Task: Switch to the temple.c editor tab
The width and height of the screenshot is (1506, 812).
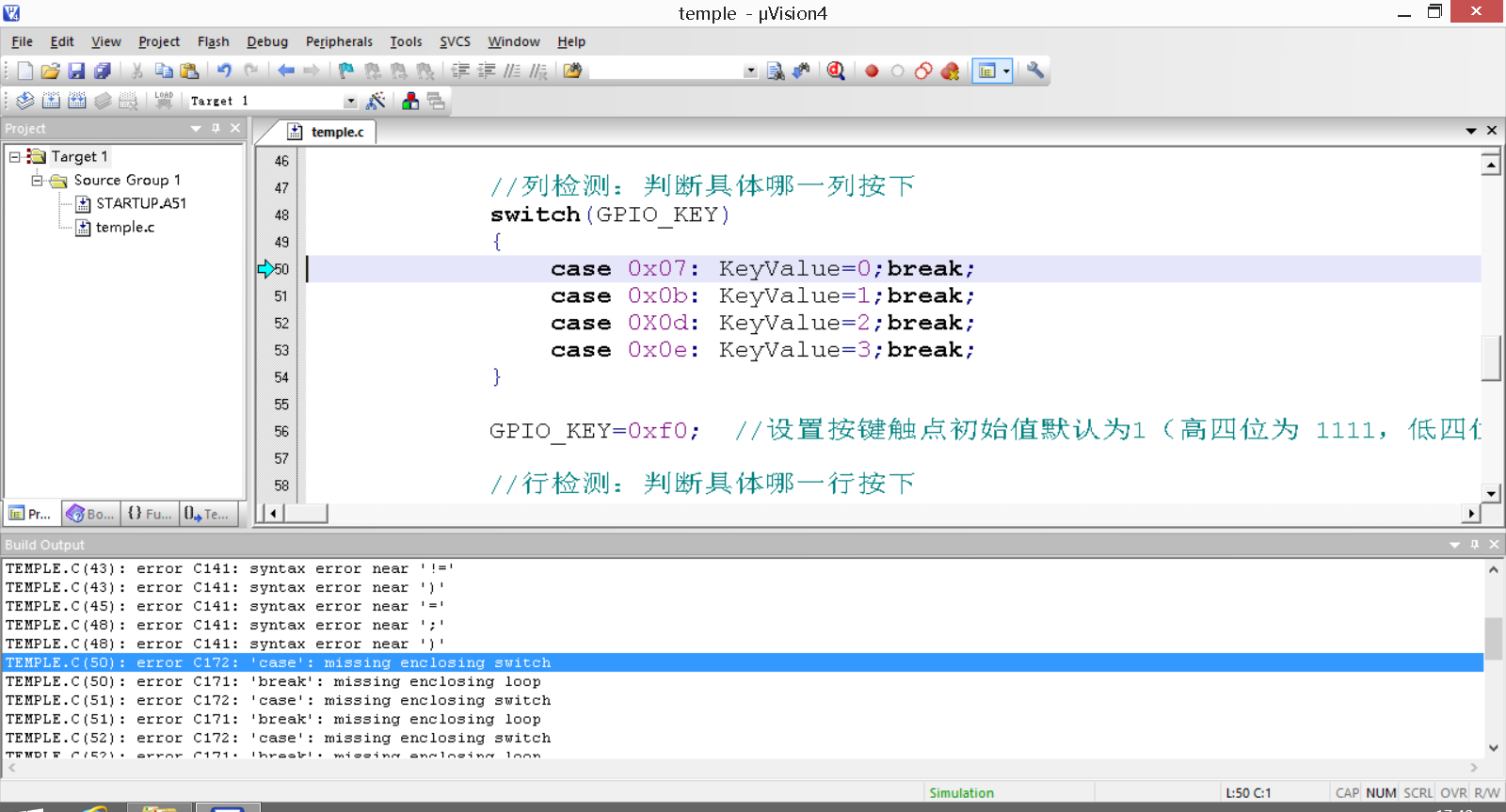Action: [336, 132]
